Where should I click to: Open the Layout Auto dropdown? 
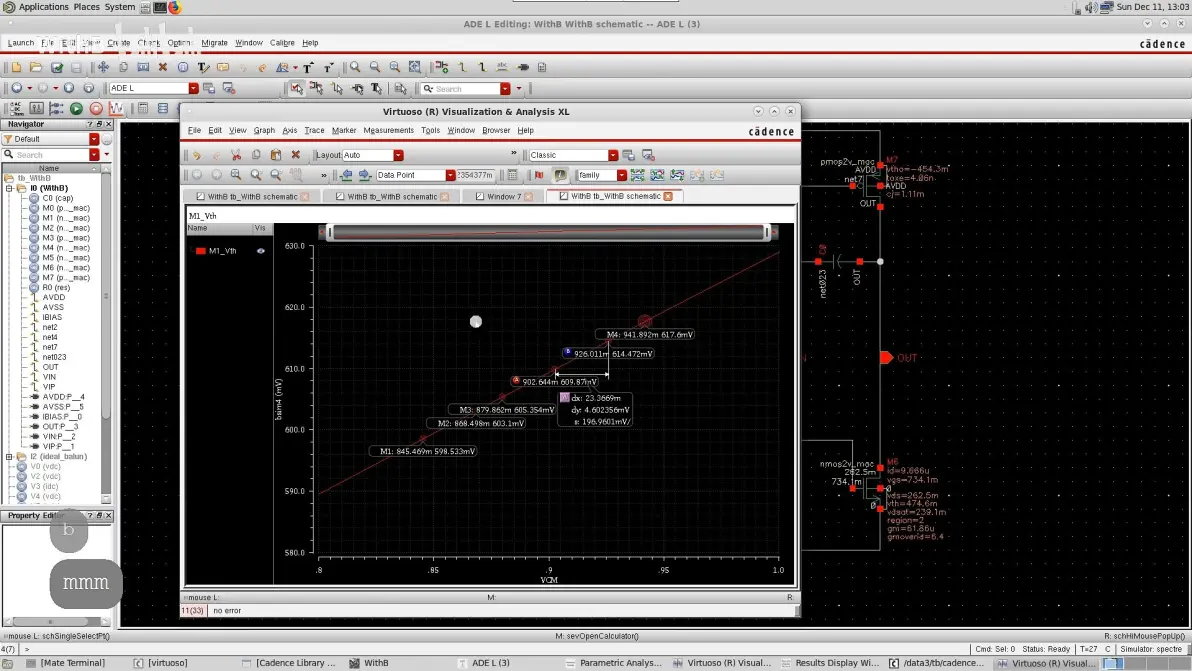(x=398, y=155)
